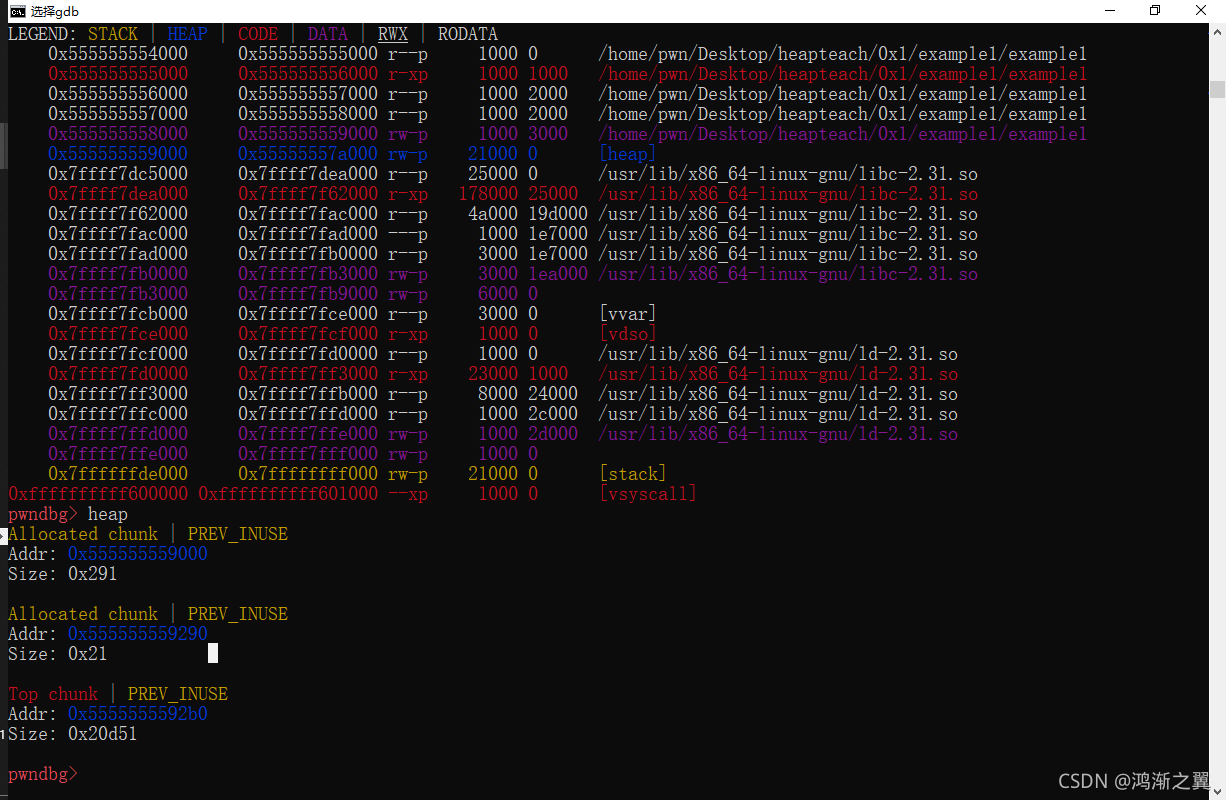Click address 0x7ffff7fb3000 start column

click(x=118, y=294)
